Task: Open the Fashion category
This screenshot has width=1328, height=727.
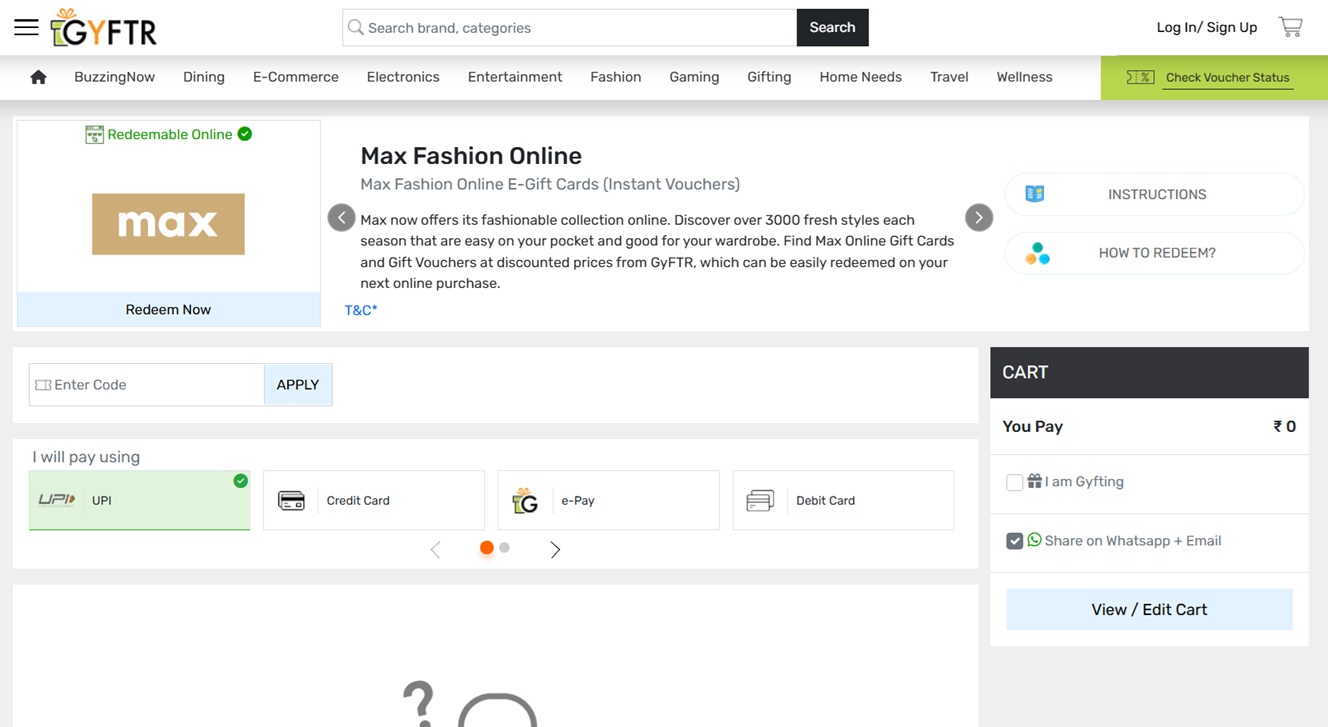Action: [x=616, y=77]
